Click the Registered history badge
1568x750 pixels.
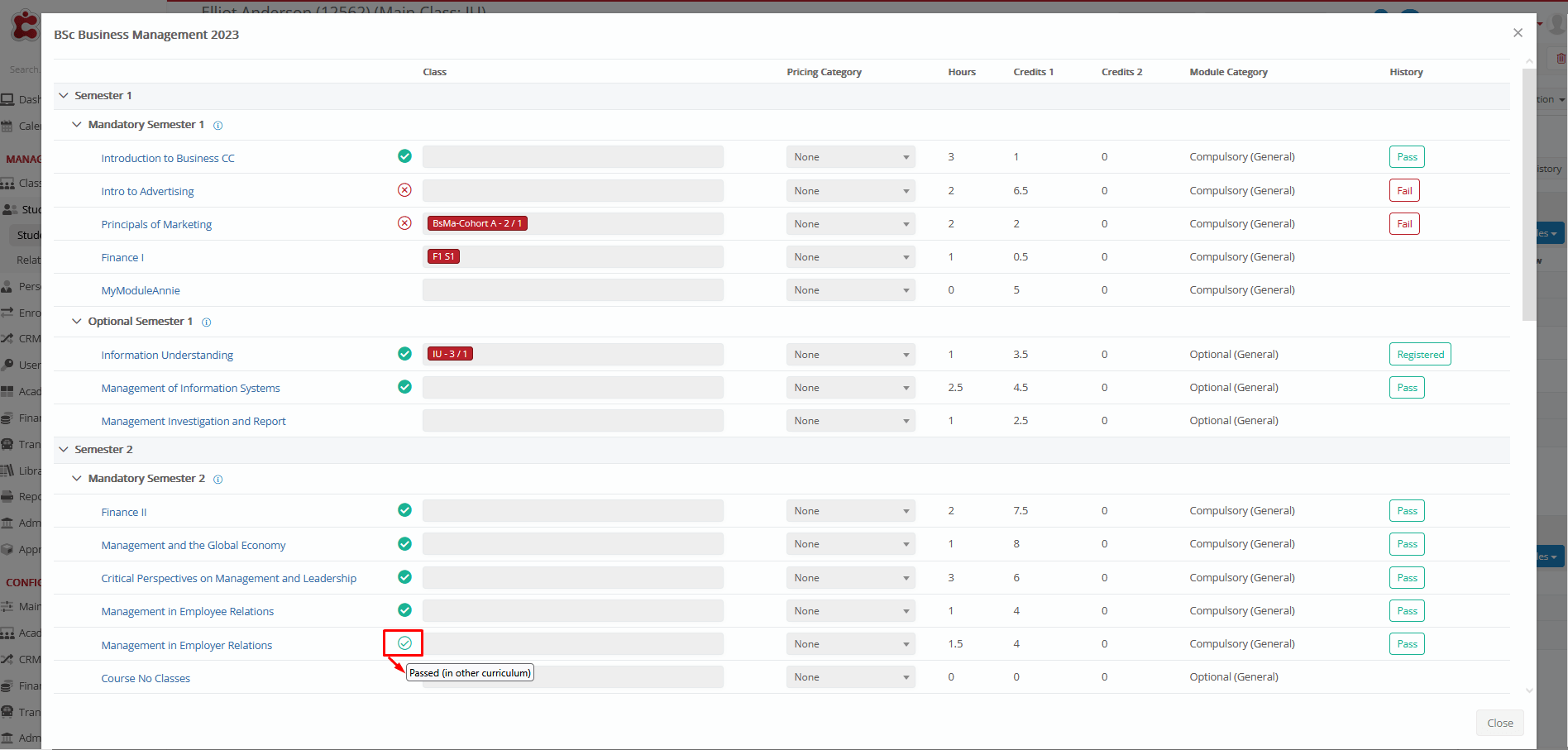click(x=1419, y=355)
